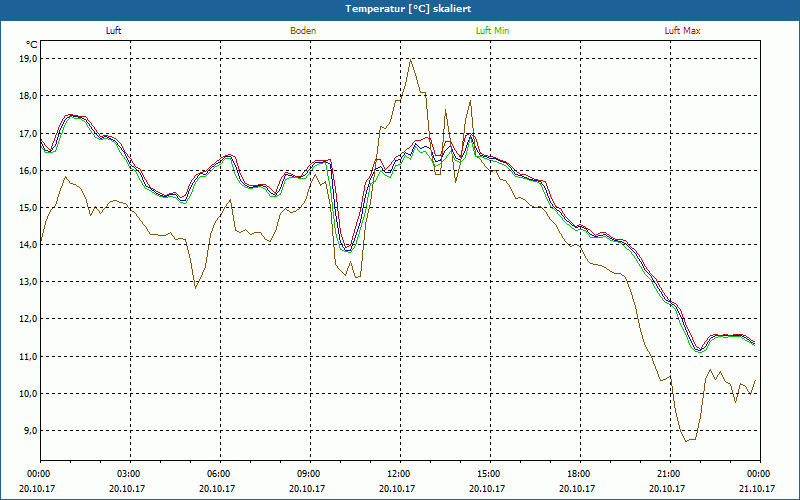Click the 21:00 time axis label
Viewport: 800px width, 500px height.
[x=670, y=474]
